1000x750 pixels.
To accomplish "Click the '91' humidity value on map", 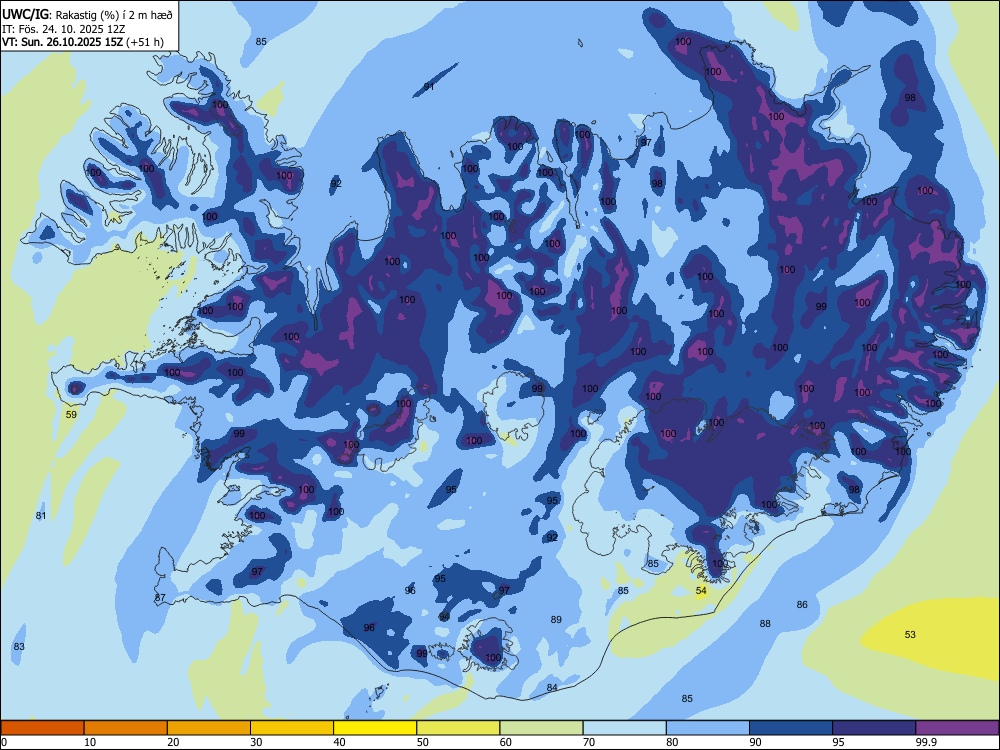I will [x=429, y=87].
